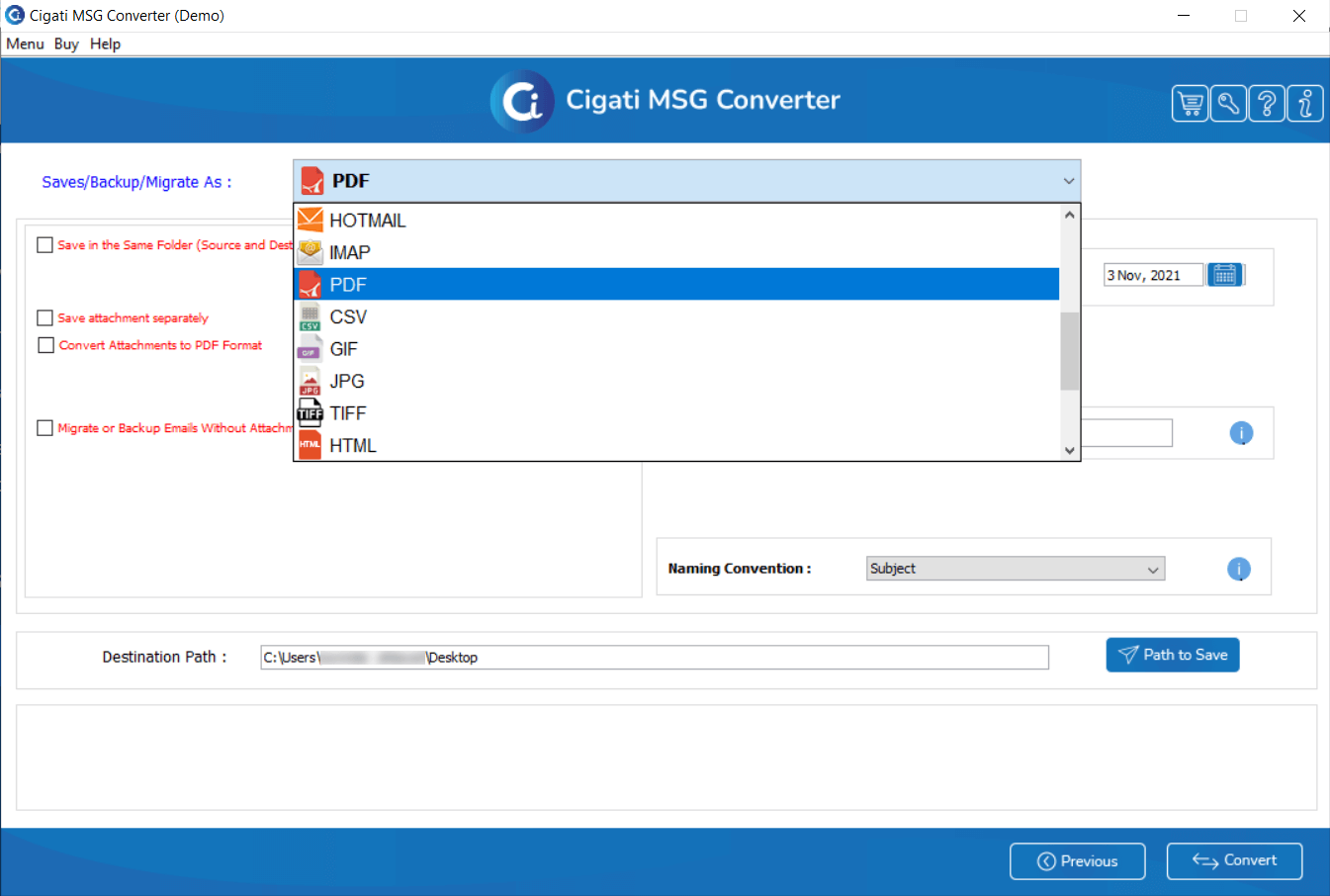Screen dimensions: 1330x896
Task: Open the Buy menu
Action: pos(66,44)
